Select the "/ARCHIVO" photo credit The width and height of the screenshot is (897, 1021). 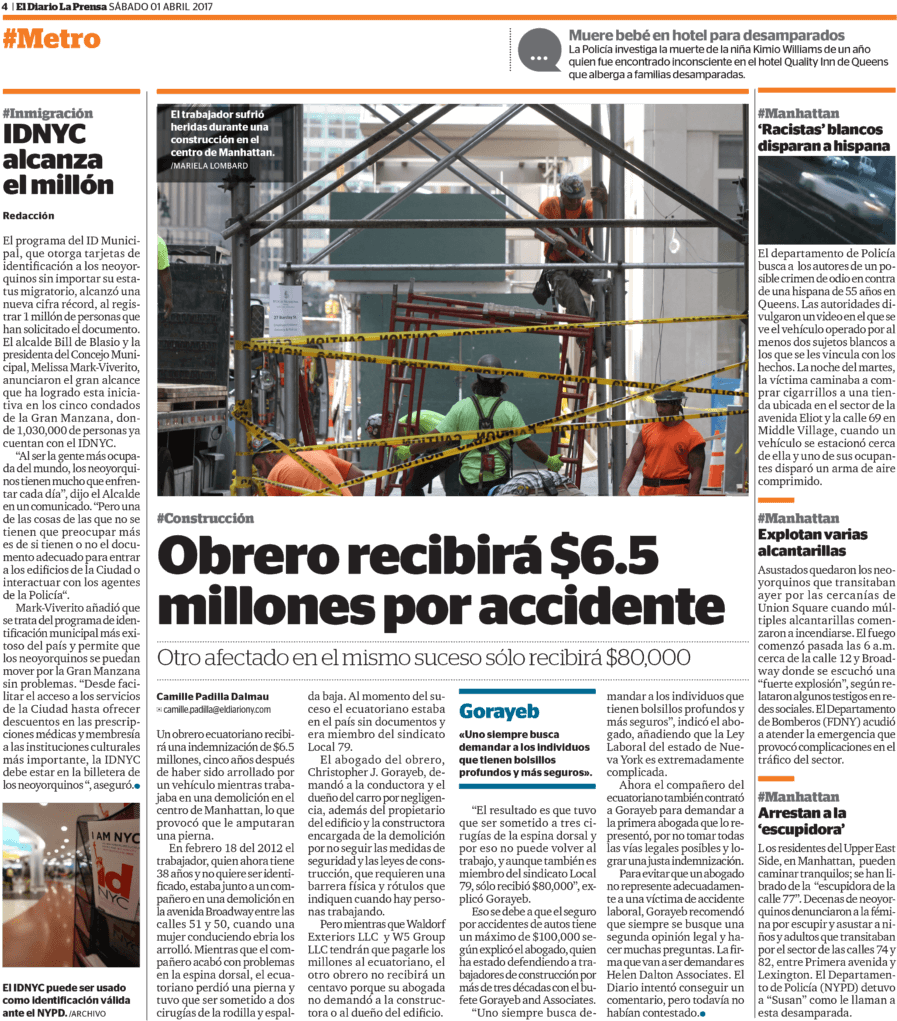pos(87,1013)
